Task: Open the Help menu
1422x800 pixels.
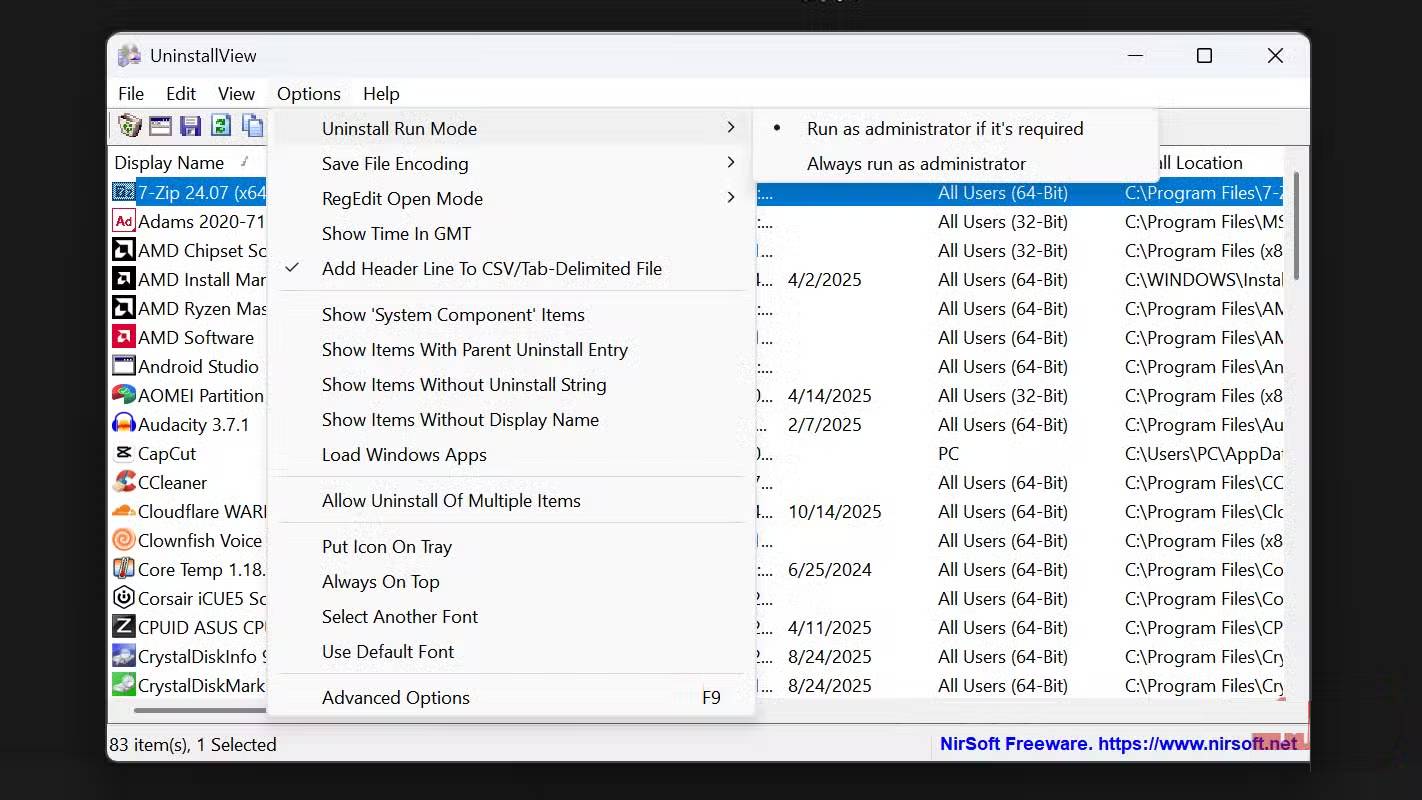Action: [381, 93]
